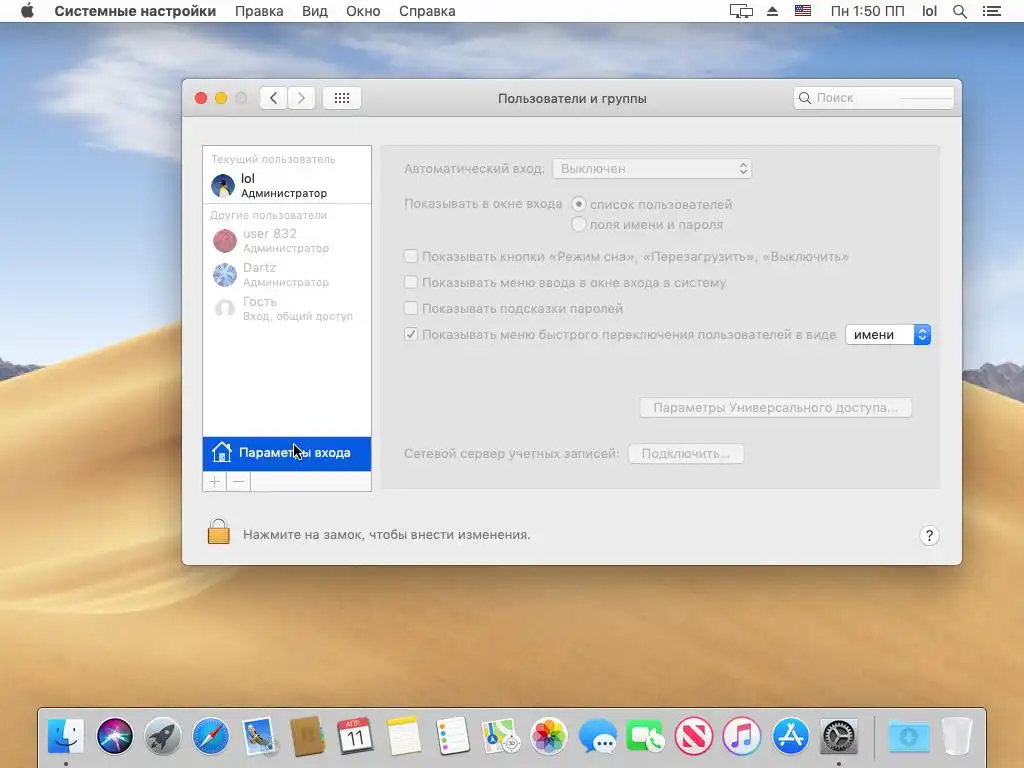This screenshot has height=768, width=1024.
Task: Open Contacts book icon in Dock
Action: pos(307,736)
